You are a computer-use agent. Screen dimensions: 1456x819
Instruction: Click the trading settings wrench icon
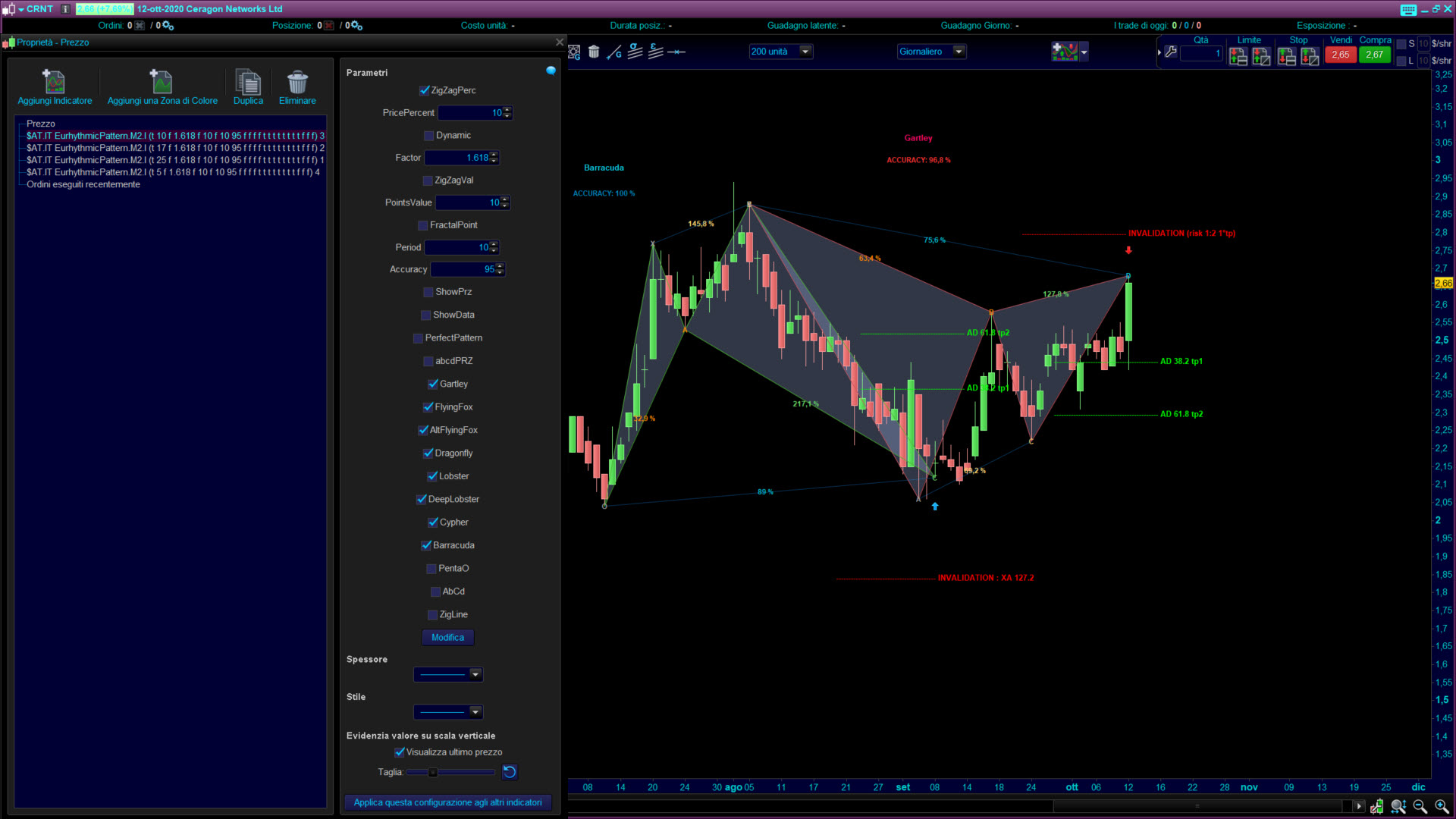(1171, 52)
